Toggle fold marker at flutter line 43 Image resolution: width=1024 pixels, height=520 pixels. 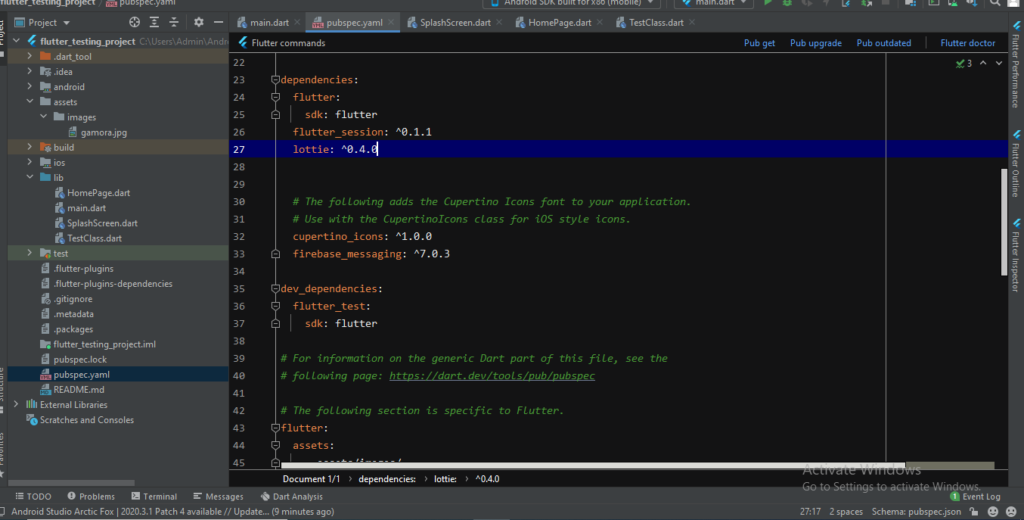coord(276,428)
